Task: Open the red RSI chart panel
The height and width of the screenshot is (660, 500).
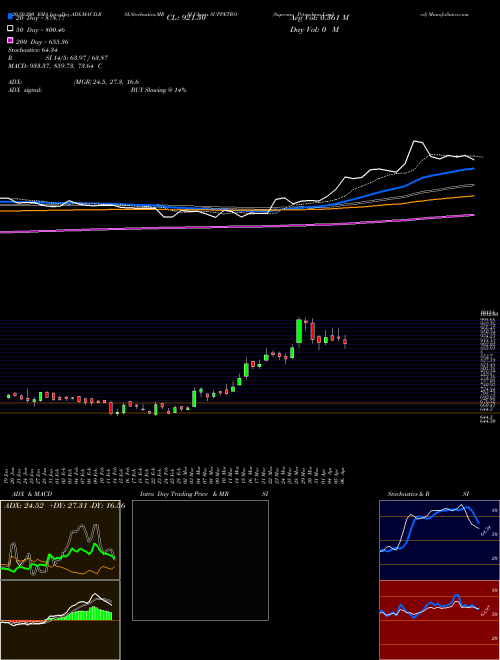Action: coord(439,620)
